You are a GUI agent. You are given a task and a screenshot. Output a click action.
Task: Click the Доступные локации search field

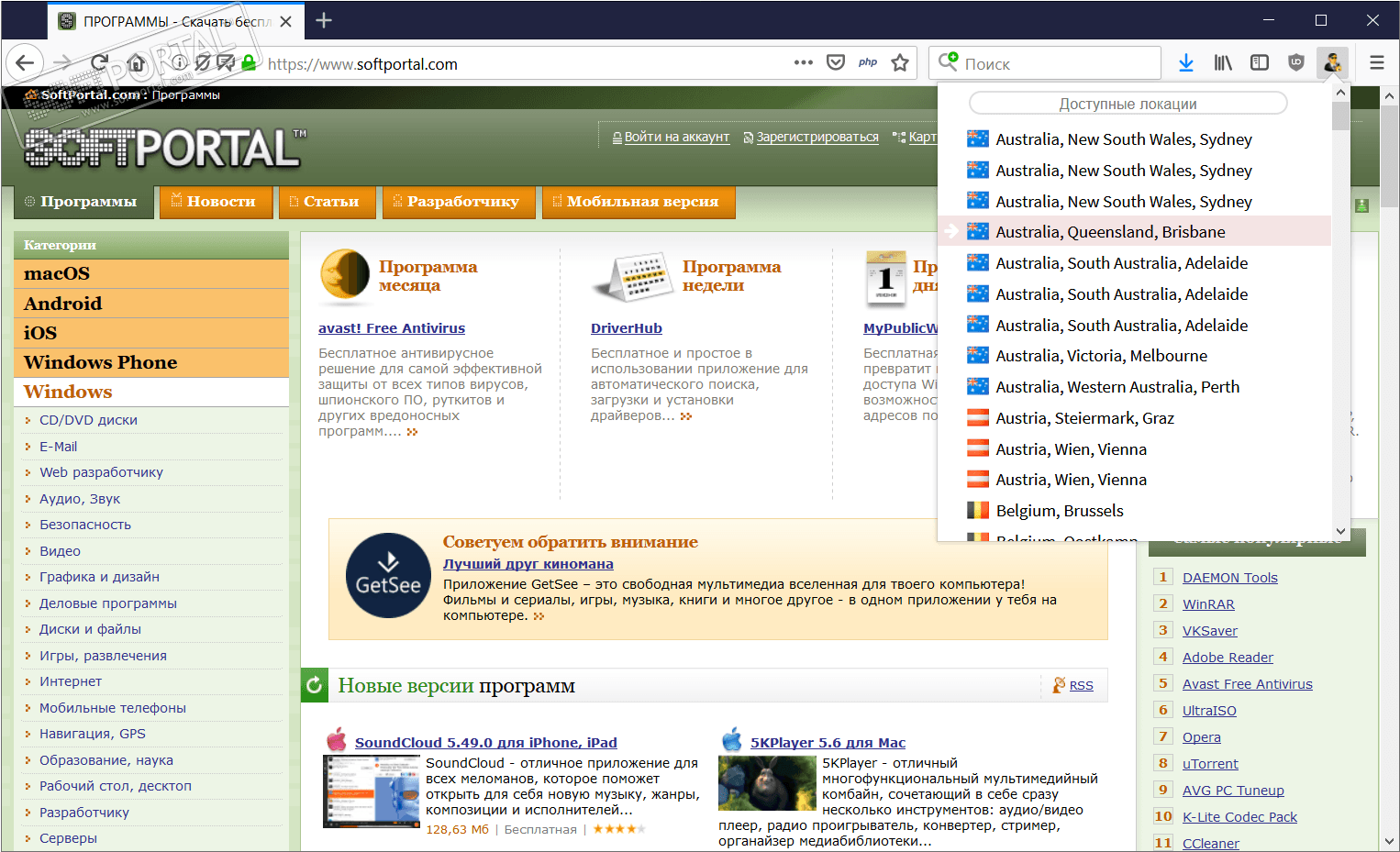tap(1128, 104)
